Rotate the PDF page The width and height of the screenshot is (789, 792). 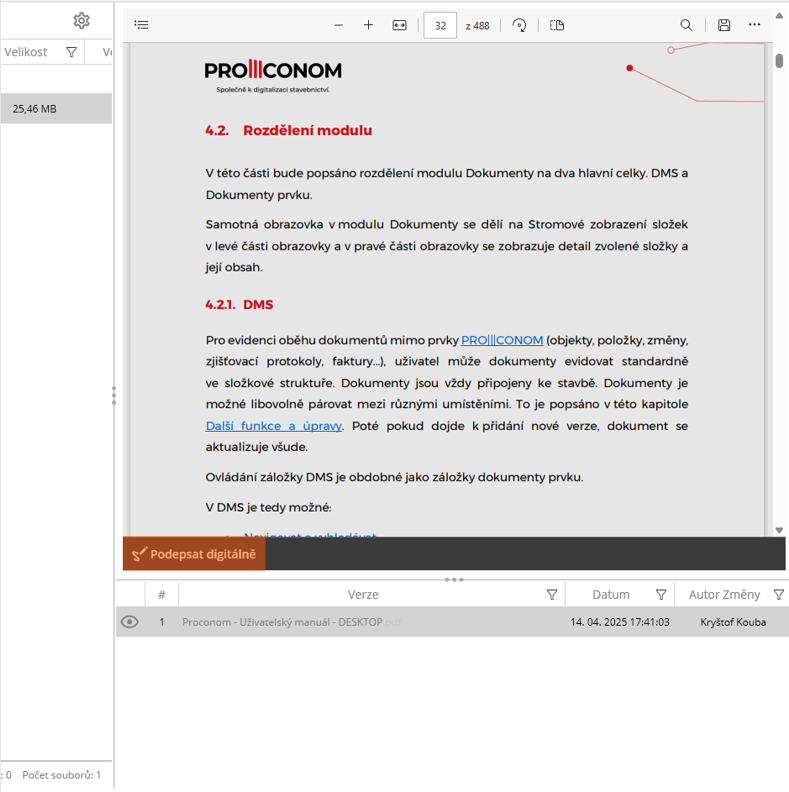coord(520,25)
